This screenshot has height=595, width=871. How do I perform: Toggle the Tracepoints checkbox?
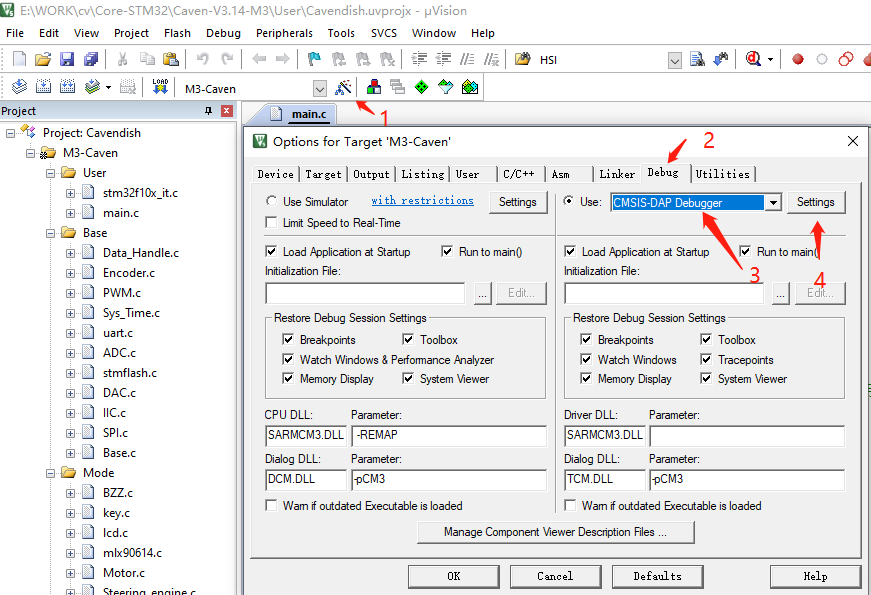pyautogui.click(x=706, y=359)
